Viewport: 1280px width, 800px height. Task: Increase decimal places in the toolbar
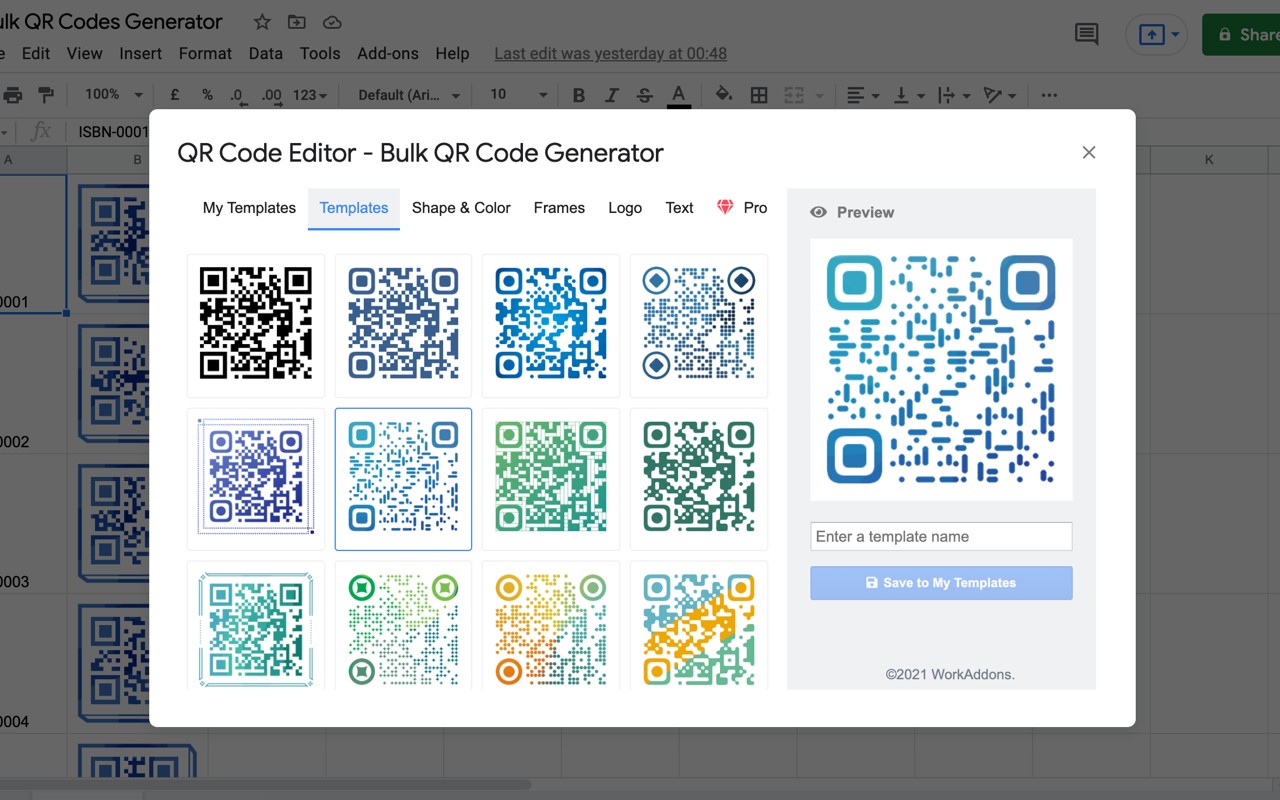(272, 95)
